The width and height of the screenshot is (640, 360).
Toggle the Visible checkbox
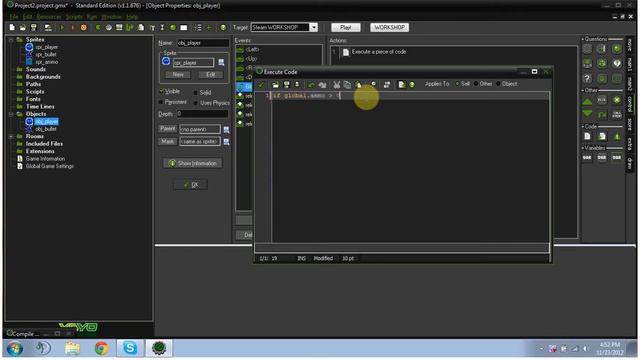click(x=162, y=91)
